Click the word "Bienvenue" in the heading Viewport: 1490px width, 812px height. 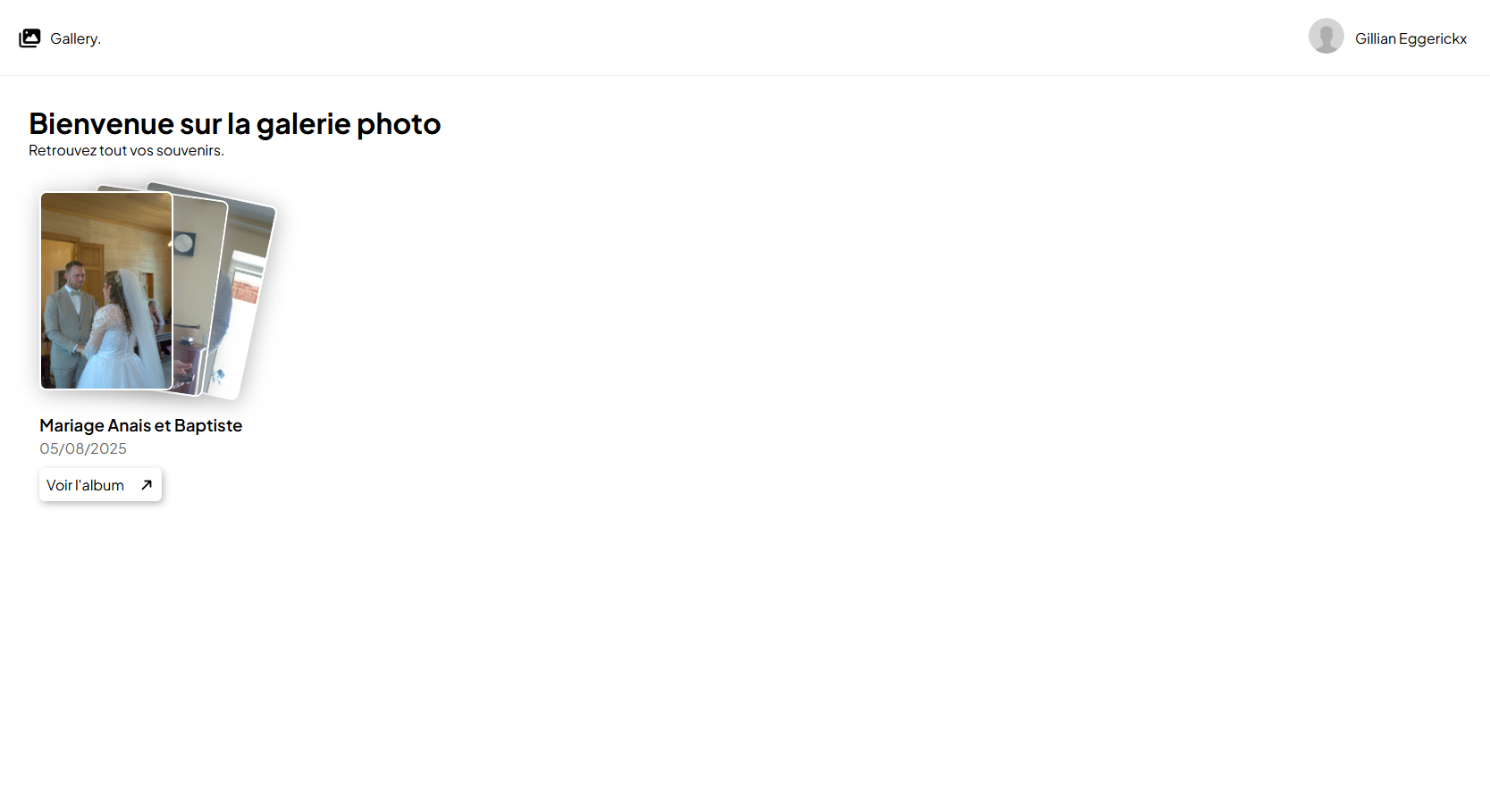[x=101, y=123]
